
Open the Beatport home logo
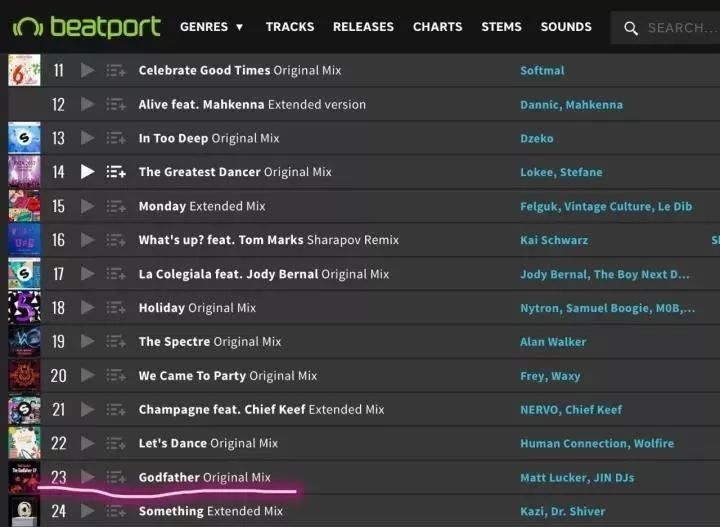(x=87, y=27)
